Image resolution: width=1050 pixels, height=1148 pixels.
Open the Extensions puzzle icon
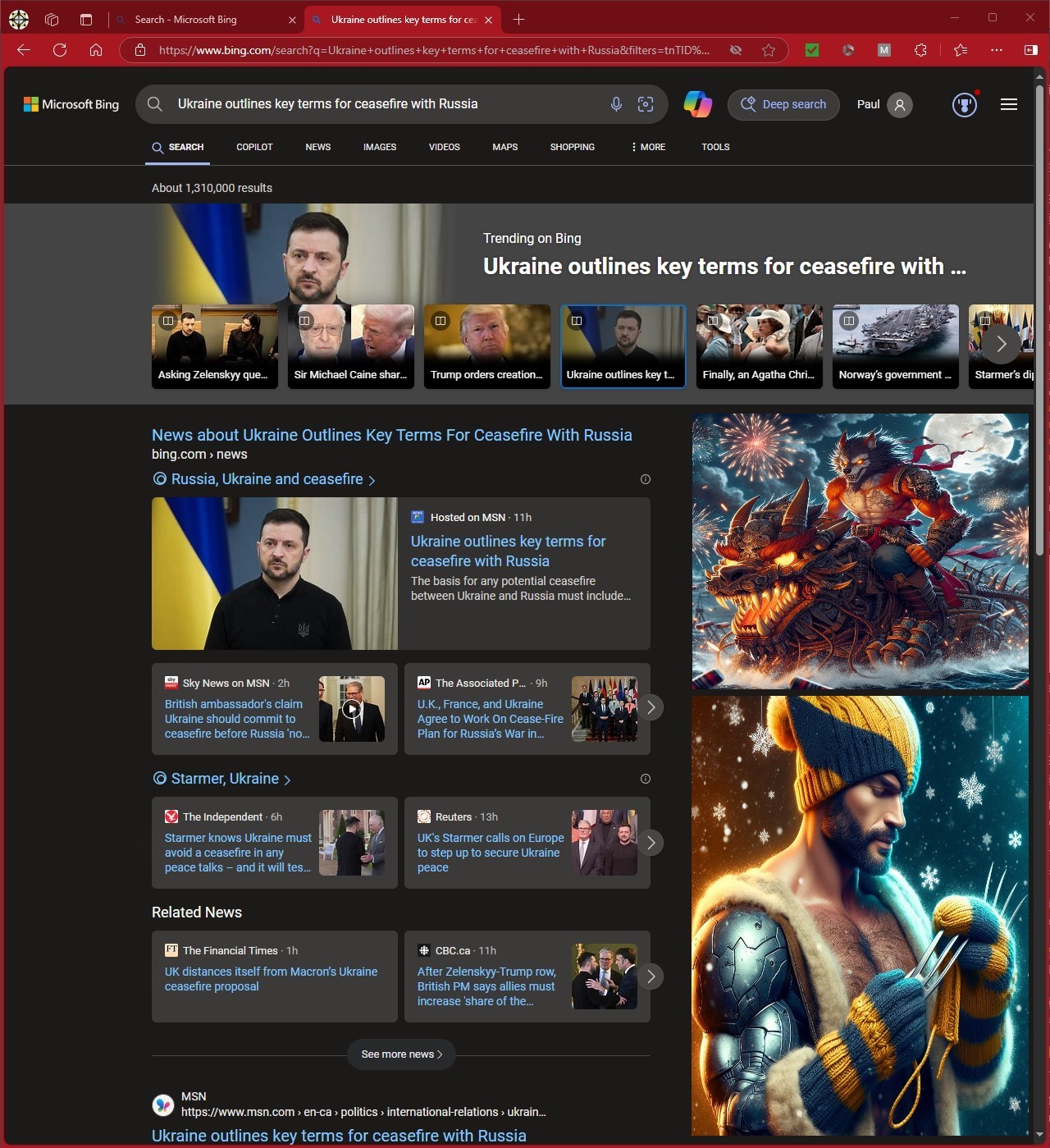tap(920, 50)
